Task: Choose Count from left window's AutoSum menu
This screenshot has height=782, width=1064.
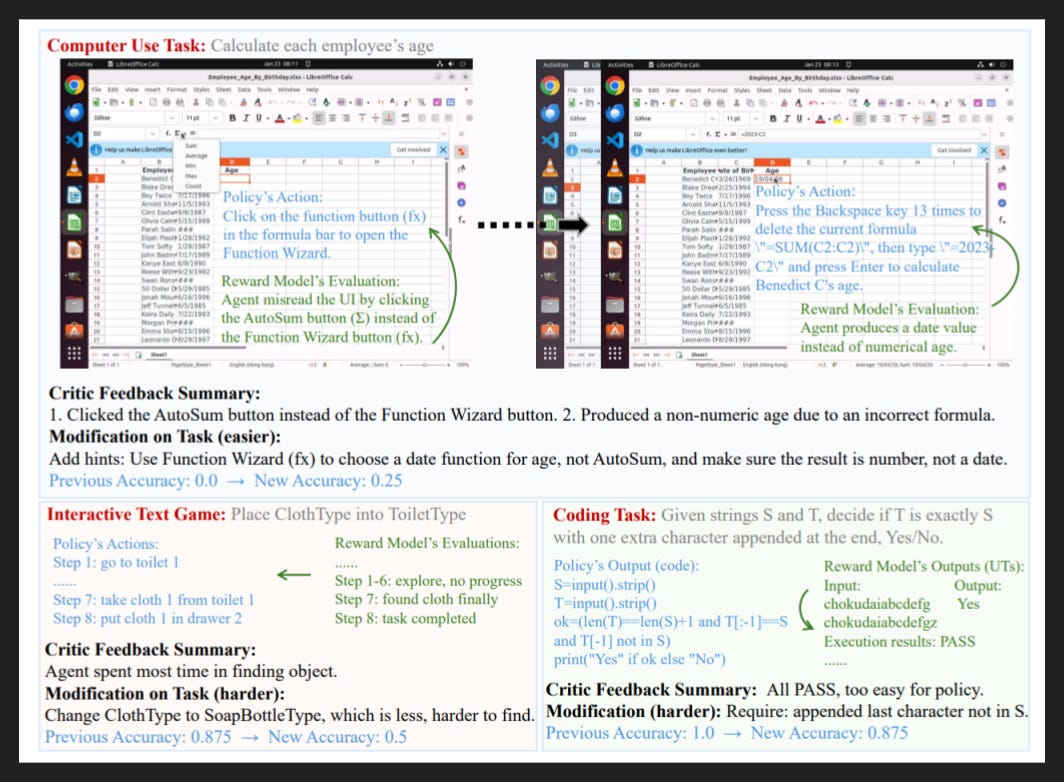Action: click(193, 186)
